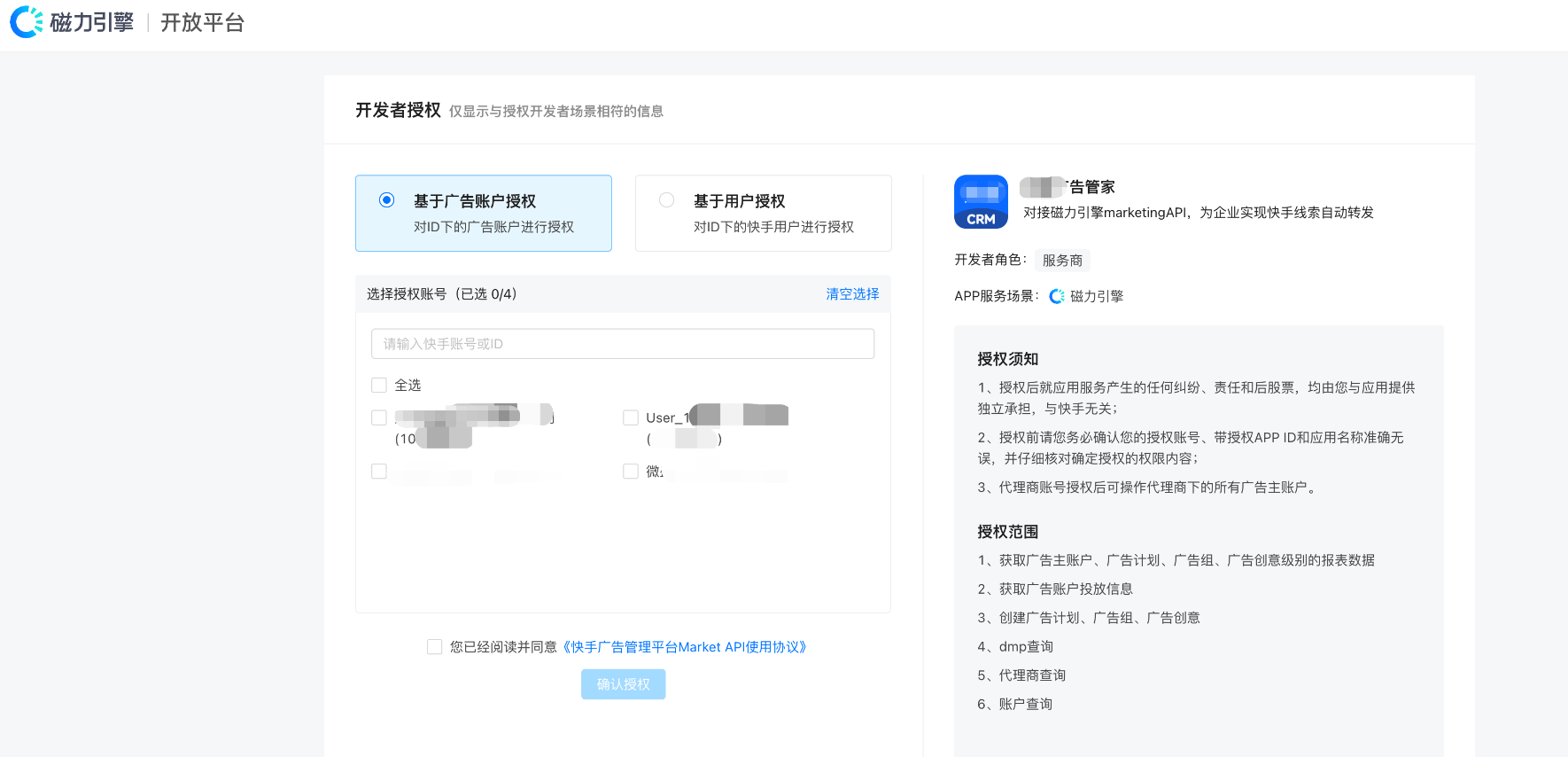Screen dimensions: 1568x757
Task: Check the blank account checkbox below (10 row
Action: pyautogui.click(x=379, y=472)
